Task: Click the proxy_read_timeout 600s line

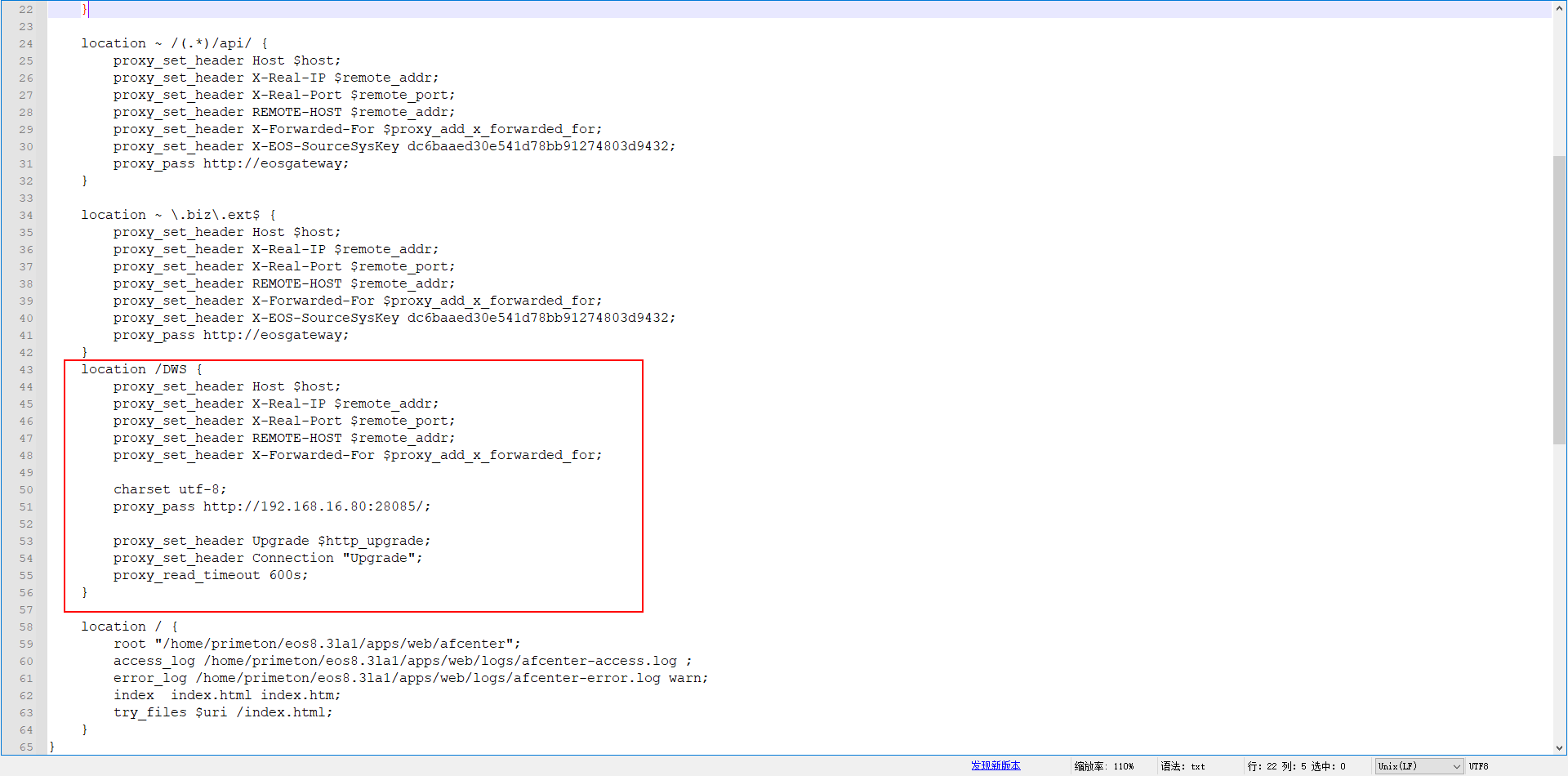Action: (211, 575)
